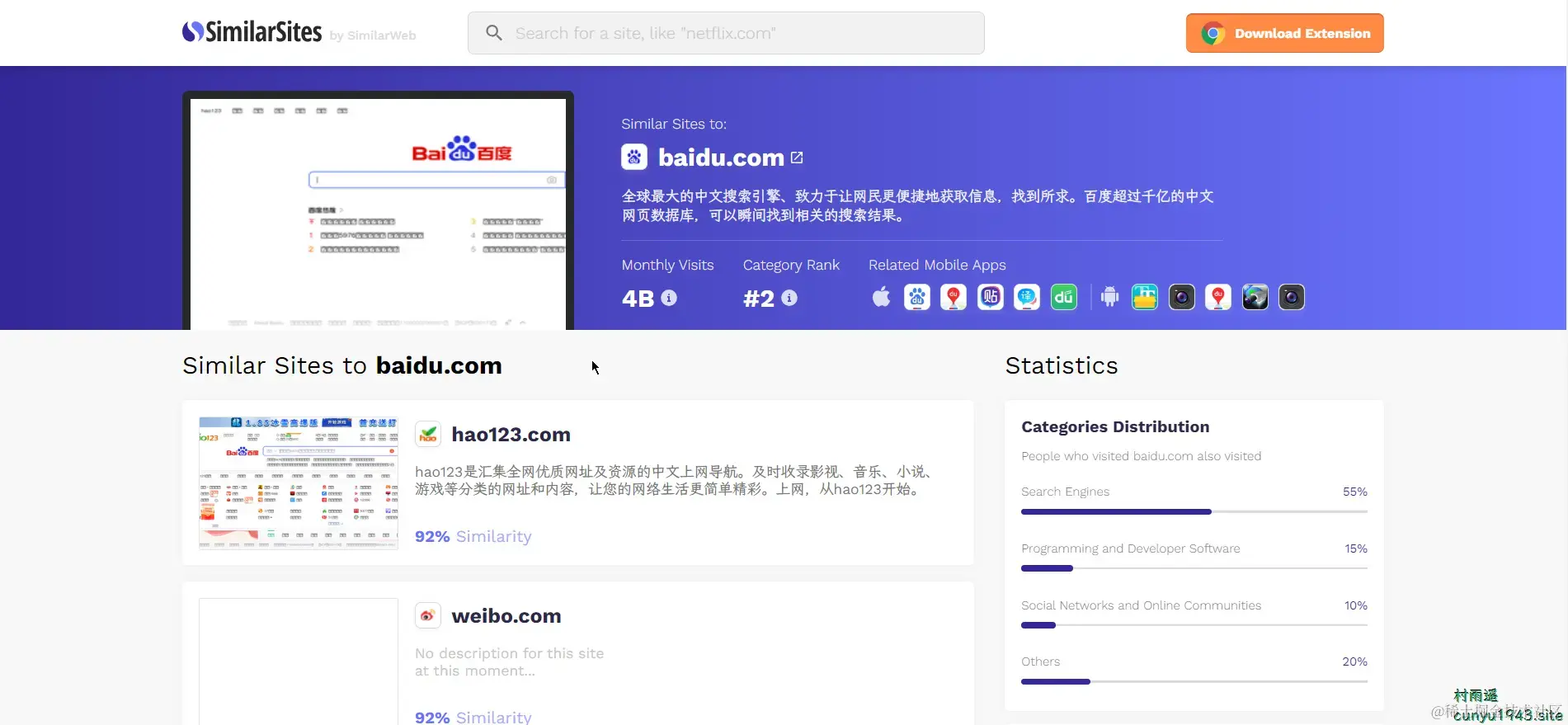Screen dimensions: 1568x725
Task: Select Social Networks and Online Communities label
Action: coord(1141,605)
